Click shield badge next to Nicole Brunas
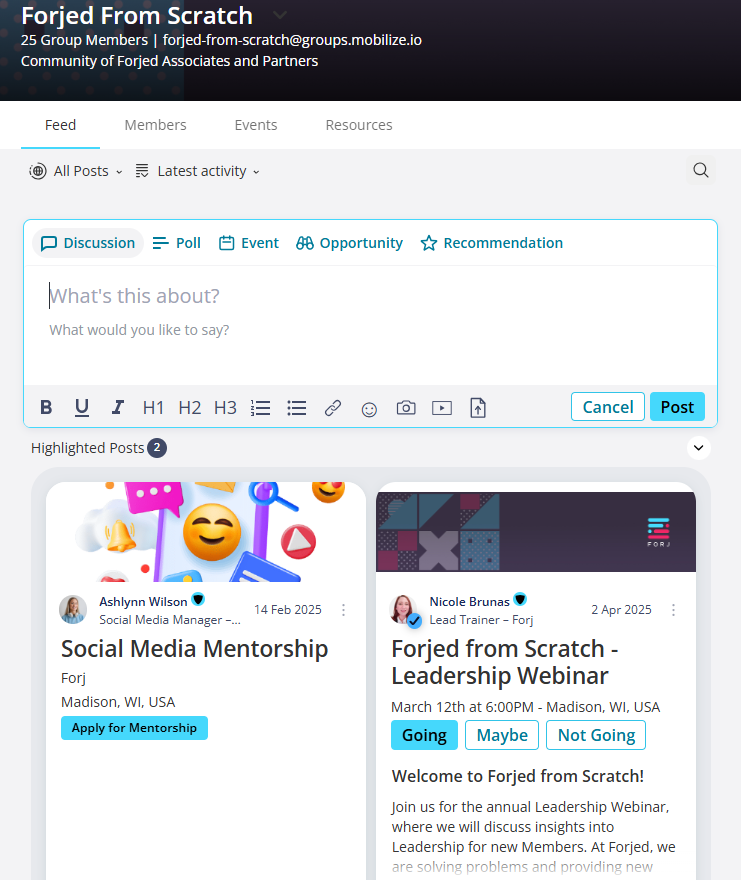This screenshot has height=880, width=741. pos(520,599)
